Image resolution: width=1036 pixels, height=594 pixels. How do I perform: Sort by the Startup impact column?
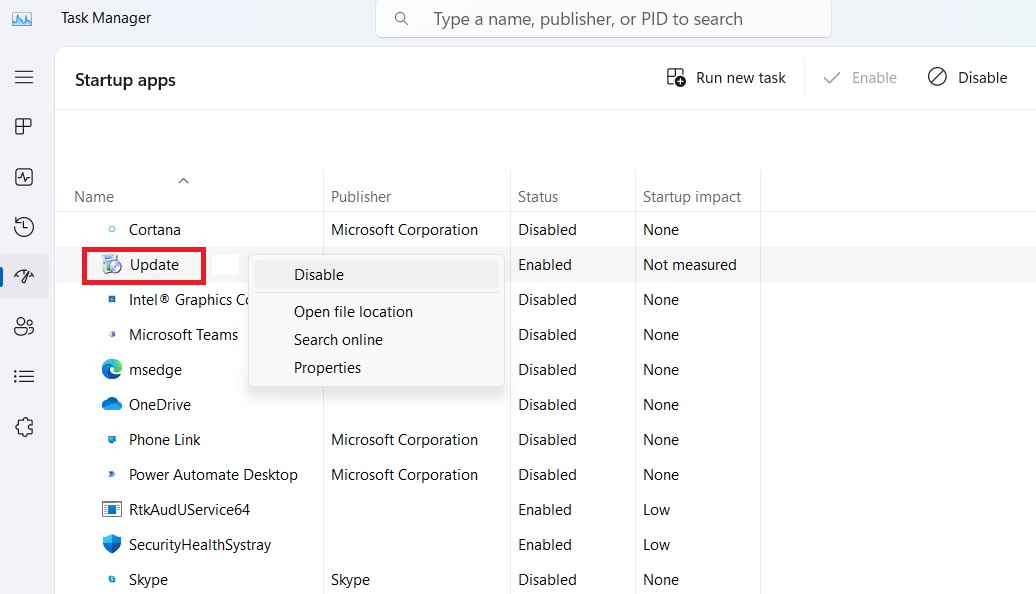(x=692, y=196)
